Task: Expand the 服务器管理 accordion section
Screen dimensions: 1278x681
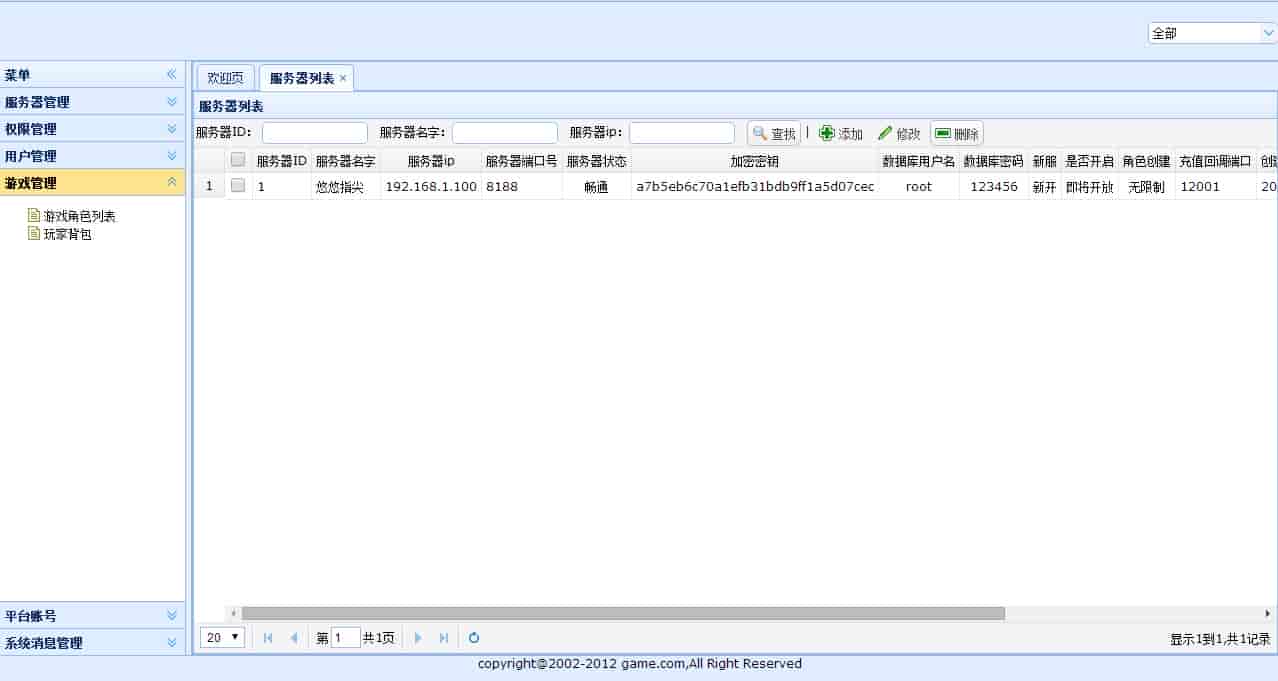Action: (171, 102)
